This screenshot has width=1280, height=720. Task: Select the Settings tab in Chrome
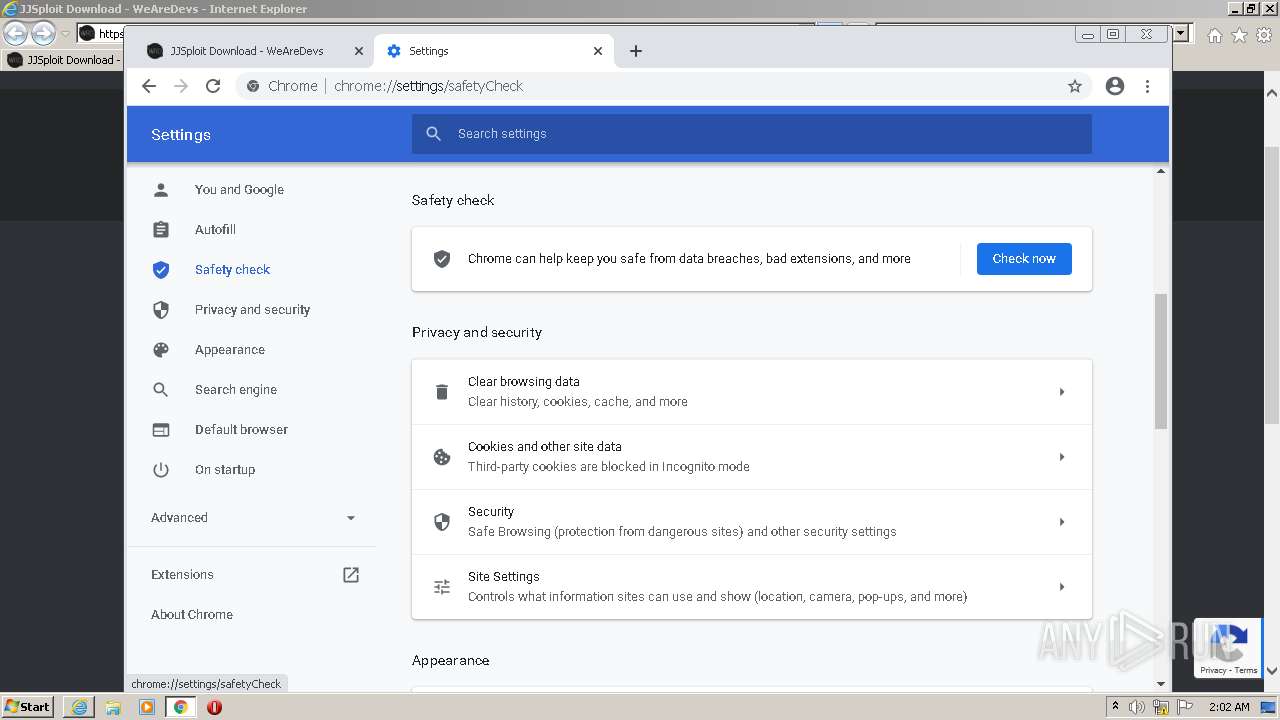coord(494,51)
